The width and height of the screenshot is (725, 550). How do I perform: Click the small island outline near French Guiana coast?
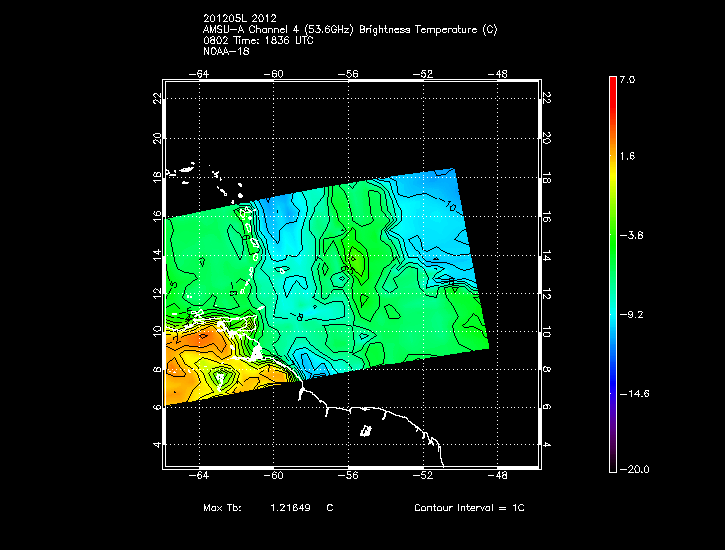[366, 431]
